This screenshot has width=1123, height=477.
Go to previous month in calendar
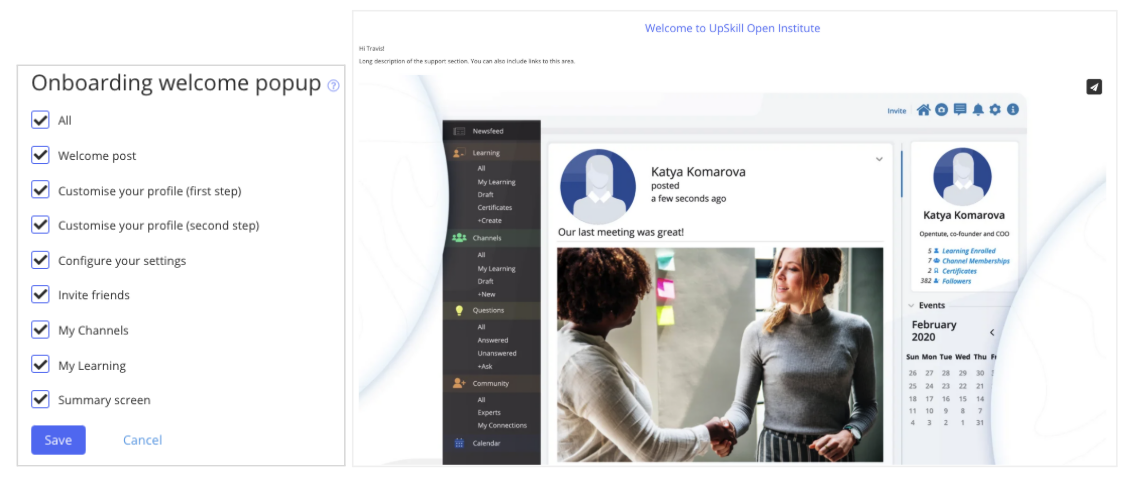tap(992, 332)
